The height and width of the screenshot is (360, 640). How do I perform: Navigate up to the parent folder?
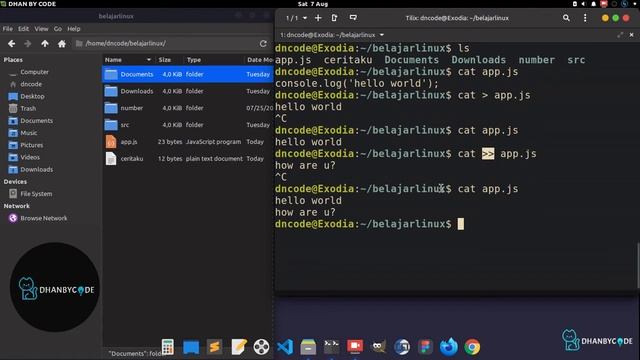(44, 43)
